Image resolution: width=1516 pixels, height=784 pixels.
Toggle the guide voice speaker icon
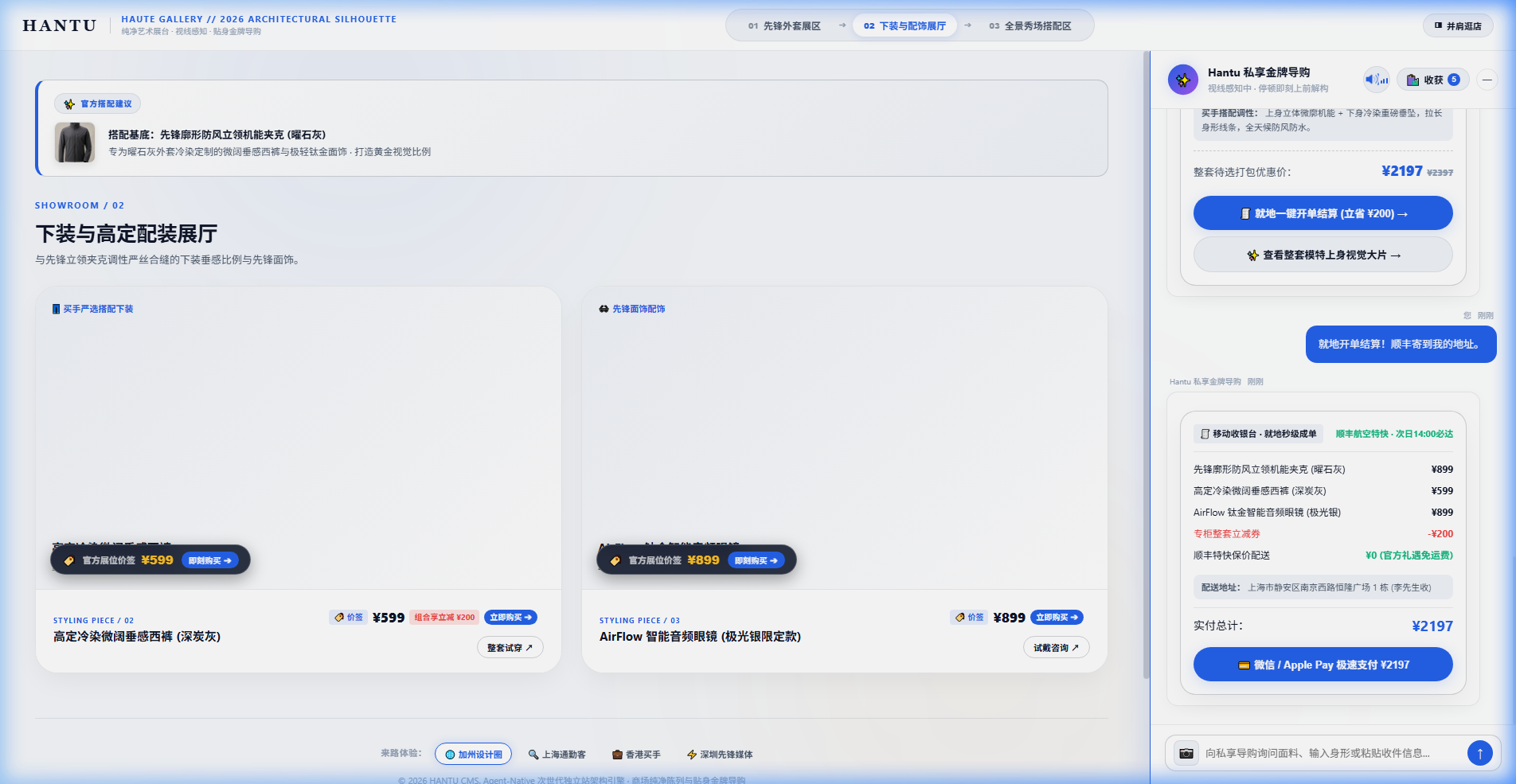pyautogui.click(x=1376, y=80)
